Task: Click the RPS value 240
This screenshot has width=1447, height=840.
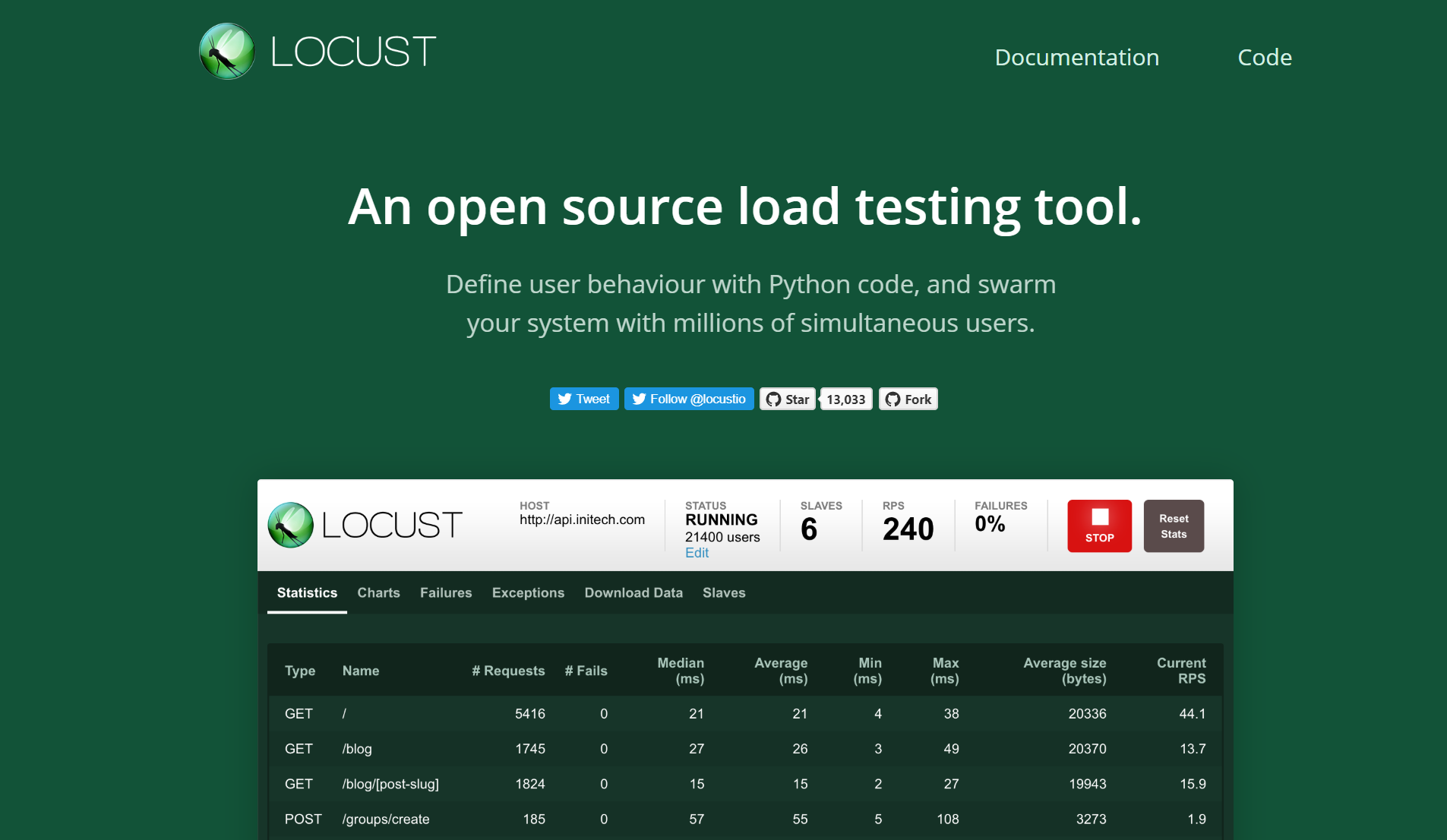Action: pos(908,529)
